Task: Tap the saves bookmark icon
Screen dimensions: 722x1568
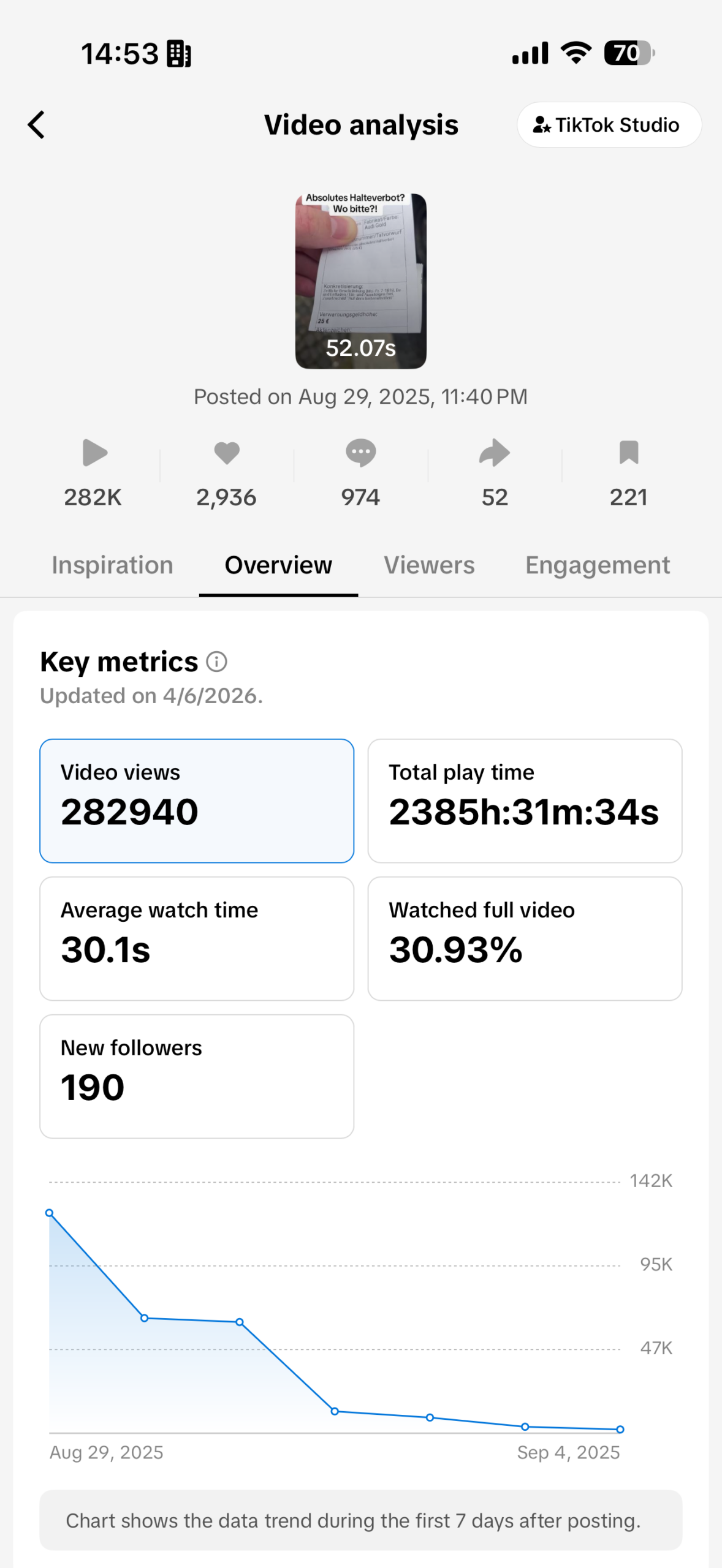Action: [628, 453]
